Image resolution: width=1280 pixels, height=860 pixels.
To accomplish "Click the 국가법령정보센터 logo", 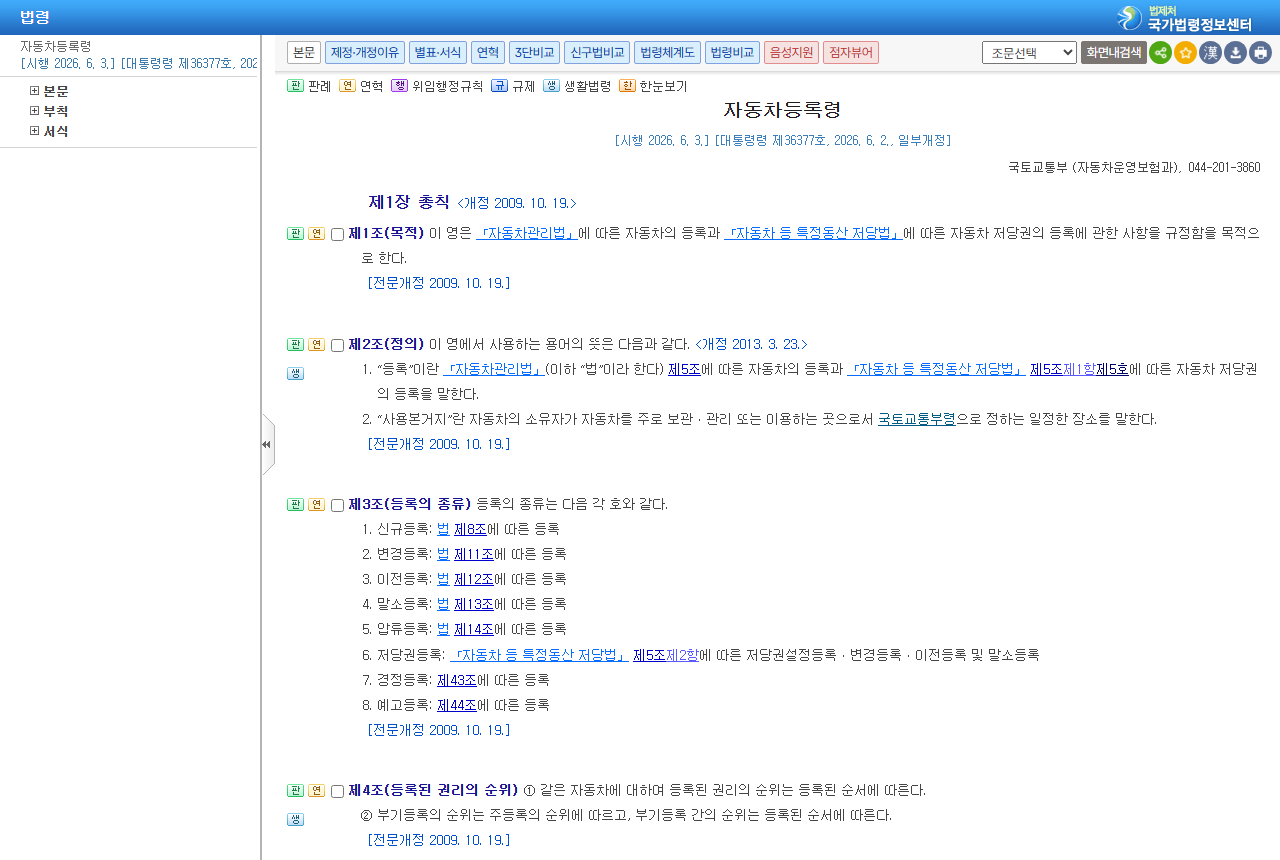I will (x=1185, y=18).
